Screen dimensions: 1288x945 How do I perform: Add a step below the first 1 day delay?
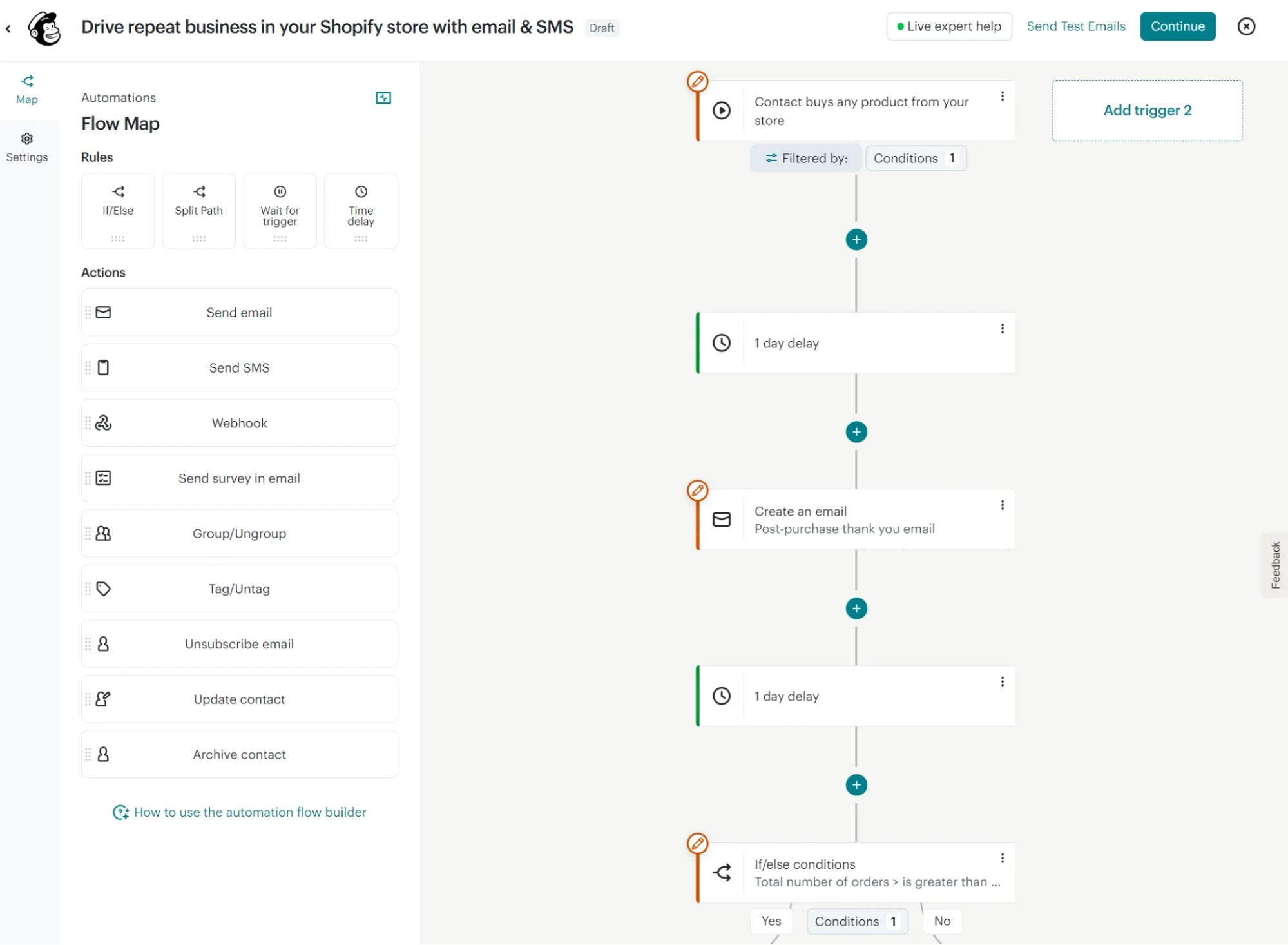coord(856,432)
